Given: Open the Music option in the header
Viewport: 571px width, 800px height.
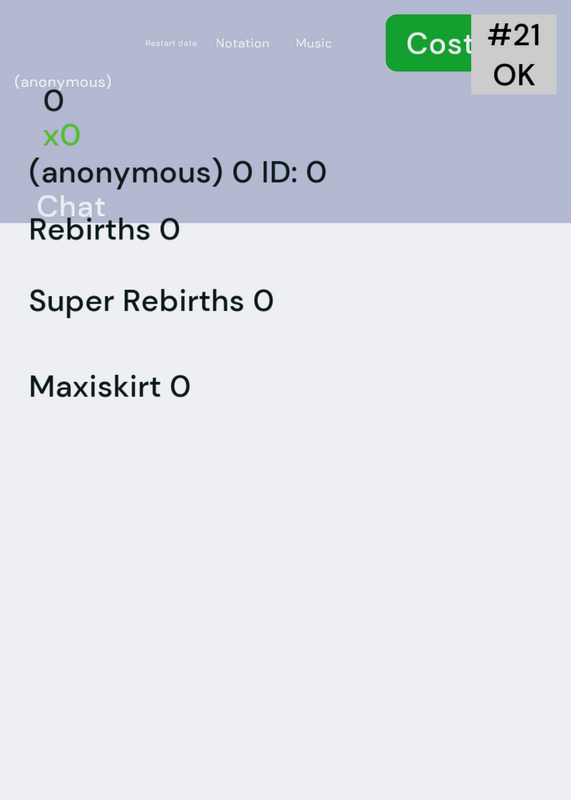Looking at the screenshot, I should coord(314,43).
